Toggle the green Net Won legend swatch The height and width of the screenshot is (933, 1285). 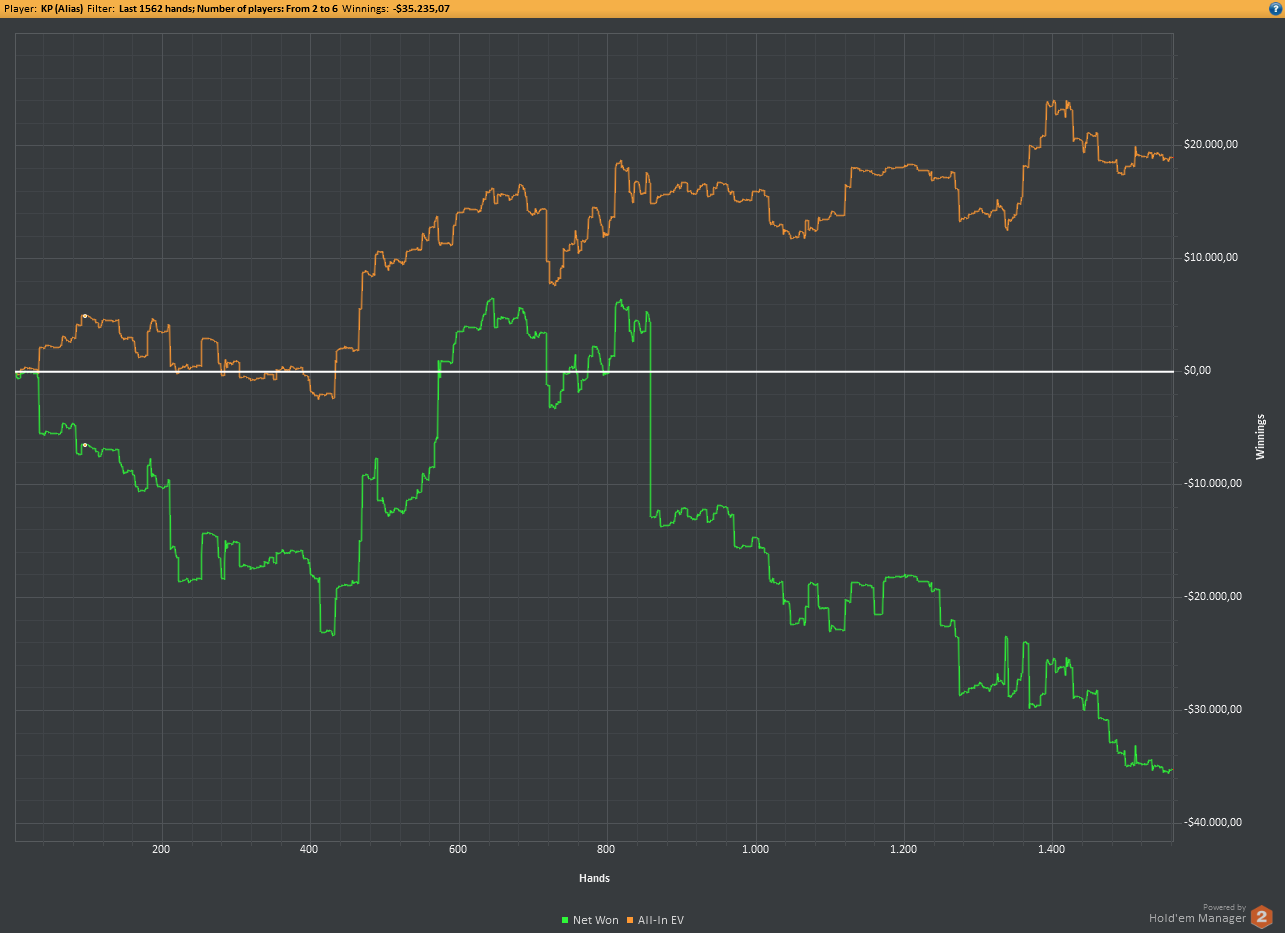(x=565, y=920)
